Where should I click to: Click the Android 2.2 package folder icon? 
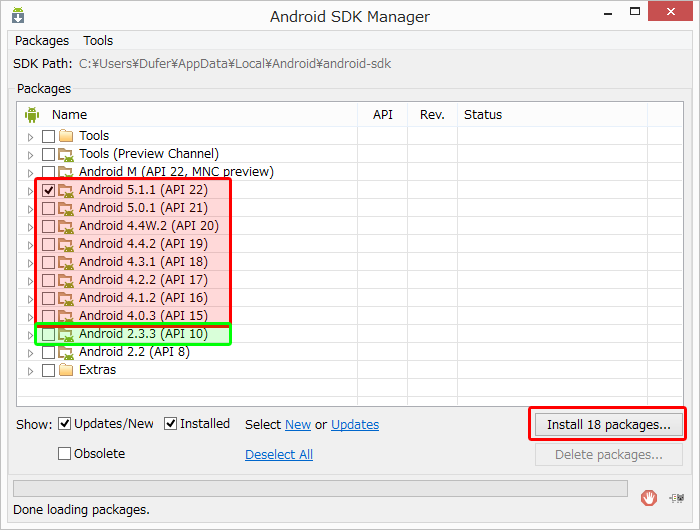[66, 353]
